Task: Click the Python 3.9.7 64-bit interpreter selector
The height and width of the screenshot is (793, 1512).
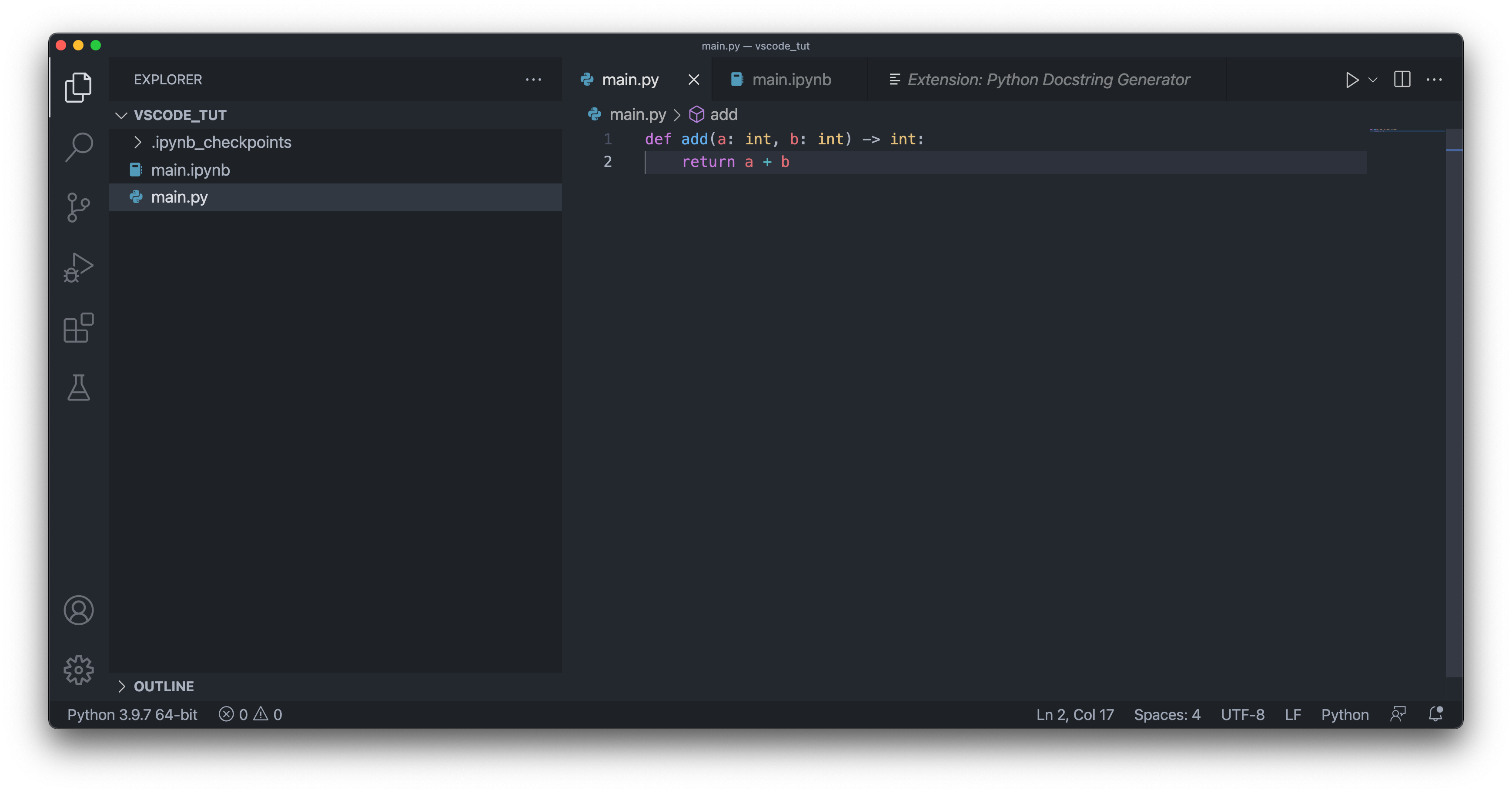Action: pyautogui.click(x=132, y=714)
